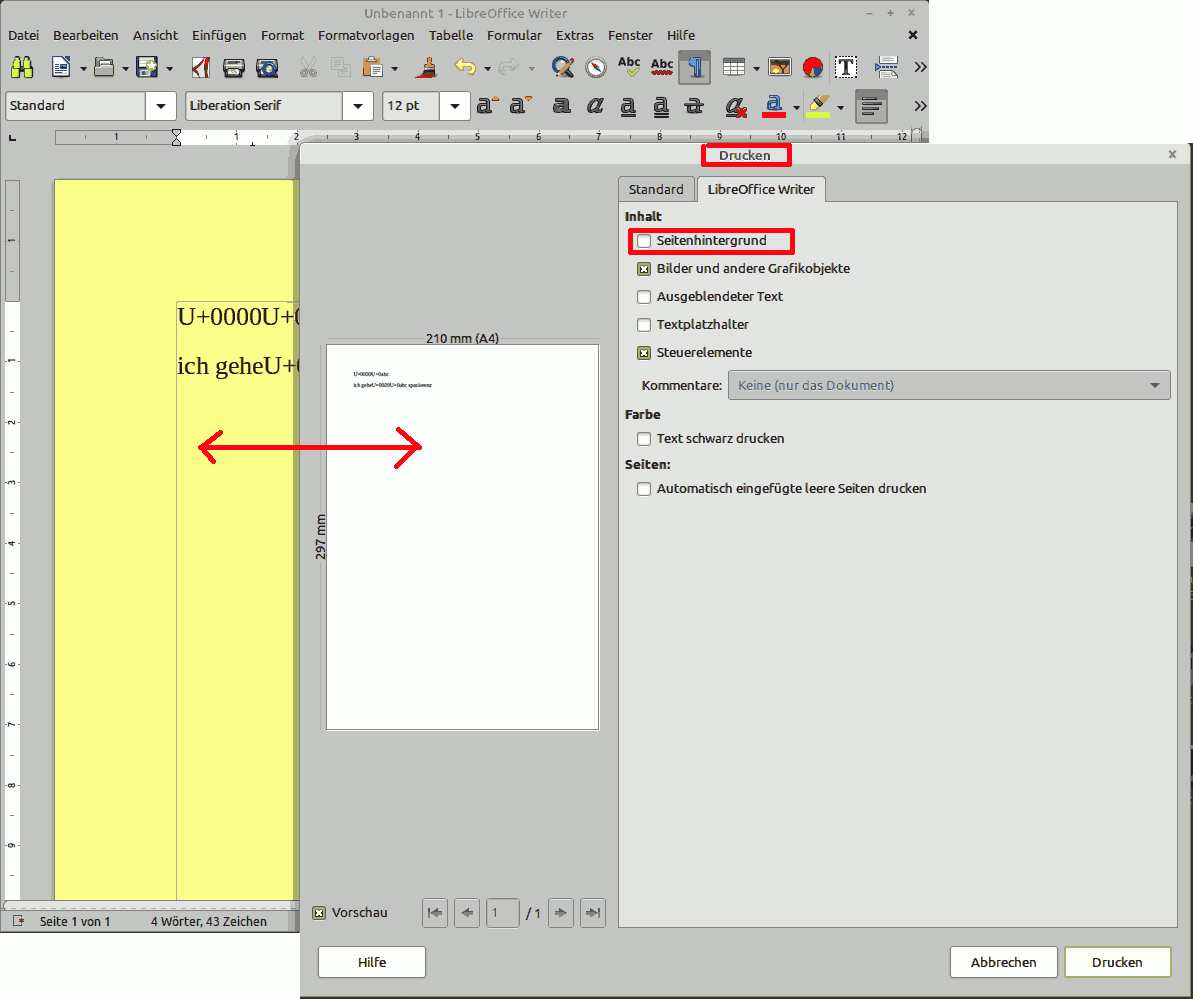Open the font size dropdown arrow
Image resolution: width=1193 pixels, height=999 pixels.
454,106
